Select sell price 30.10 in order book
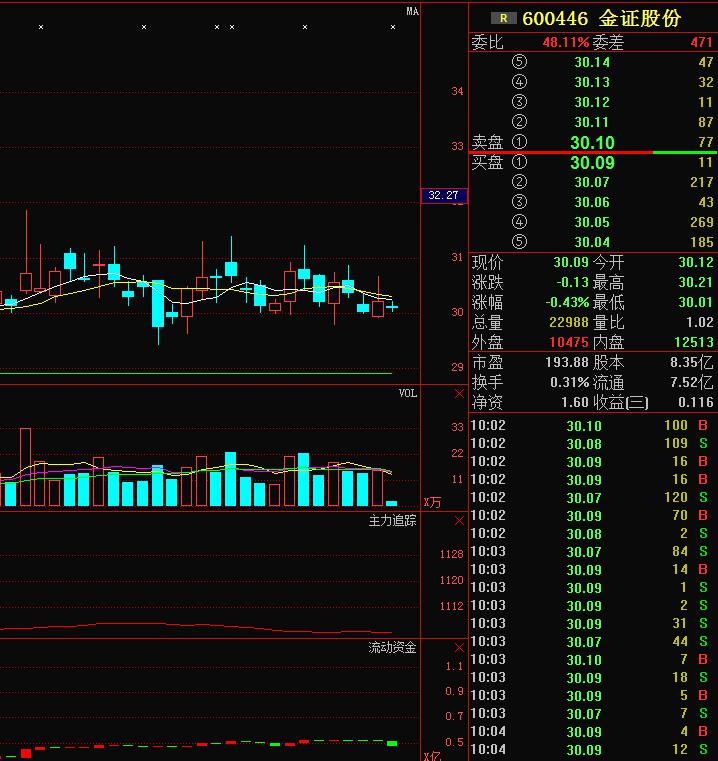This screenshot has width=718, height=761. click(592, 143)
